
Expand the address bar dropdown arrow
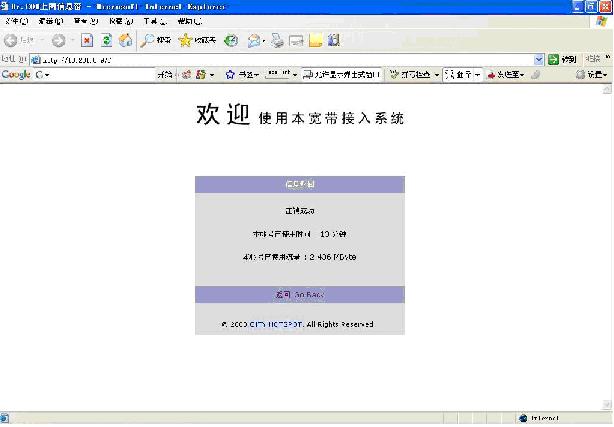point(540,59)
